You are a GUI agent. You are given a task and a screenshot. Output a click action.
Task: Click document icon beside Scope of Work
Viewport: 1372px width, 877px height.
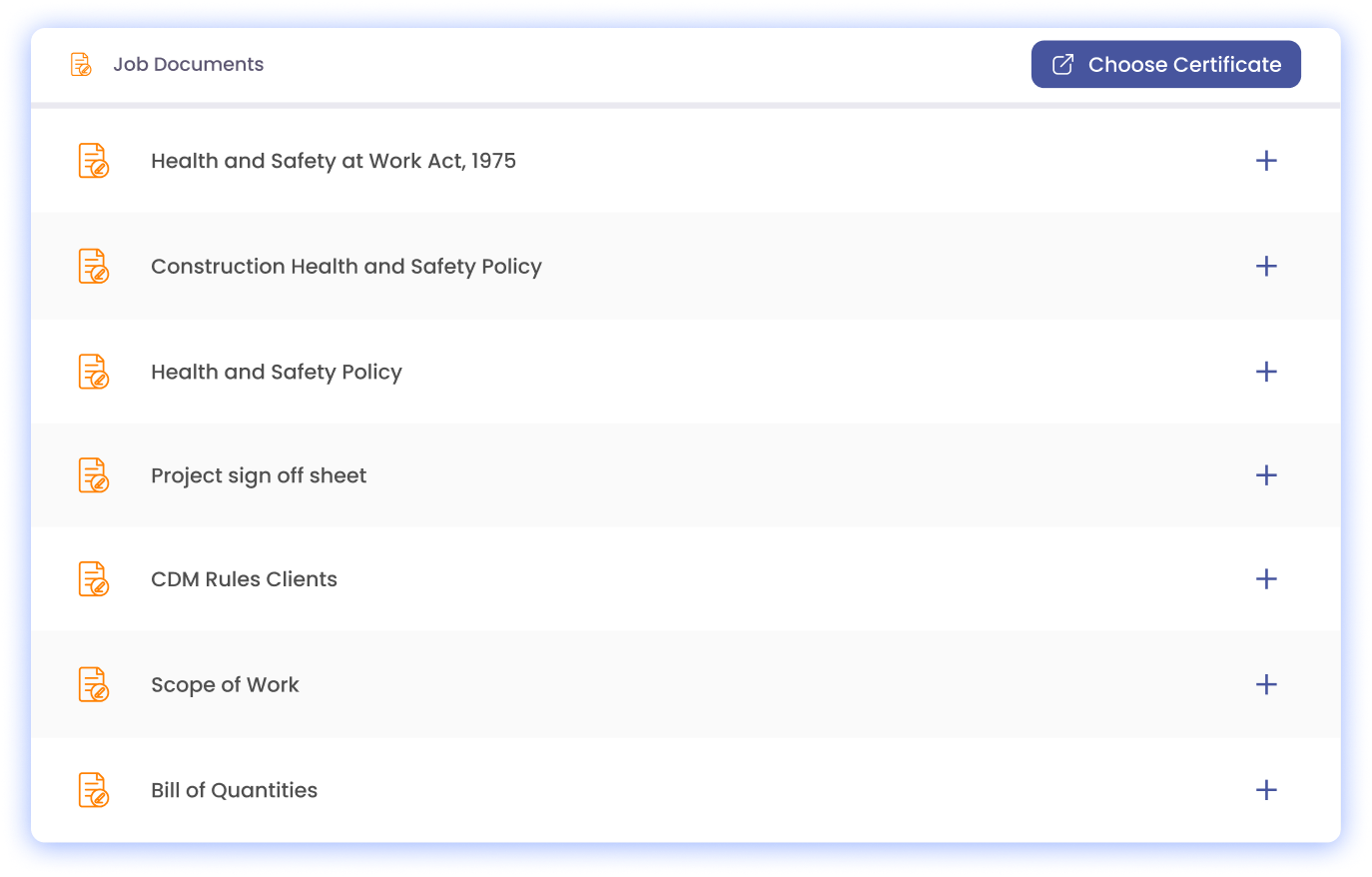[x=93, y=685]
